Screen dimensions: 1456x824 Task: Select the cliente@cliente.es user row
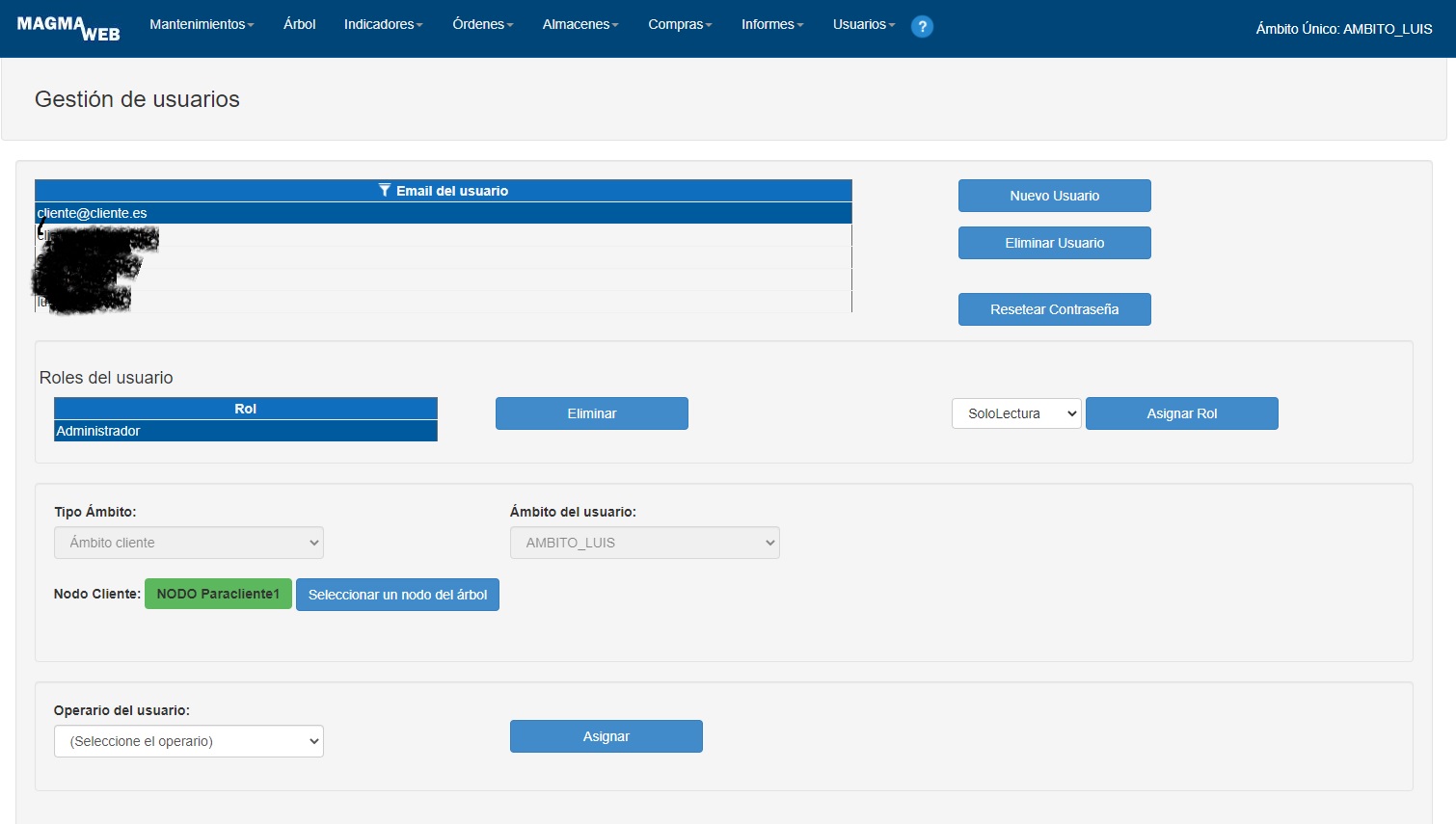pyautogui.click(x=443, y=213)
